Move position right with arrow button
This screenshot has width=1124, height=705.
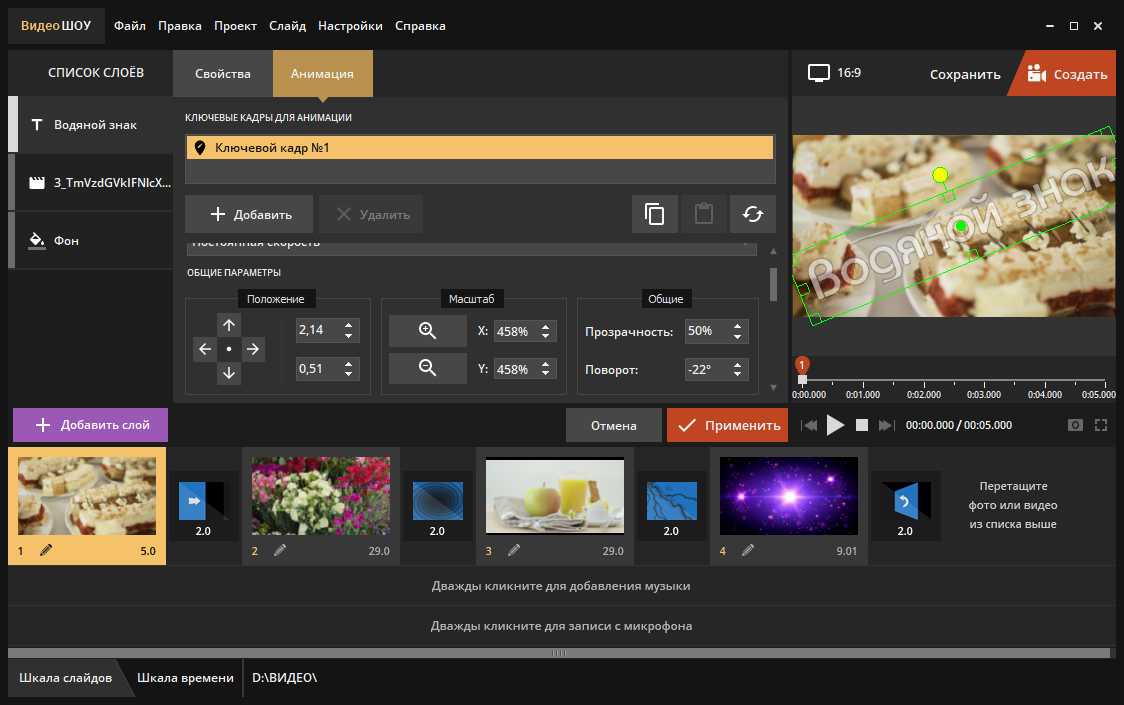pyautogui.click(x=253, y=349)
